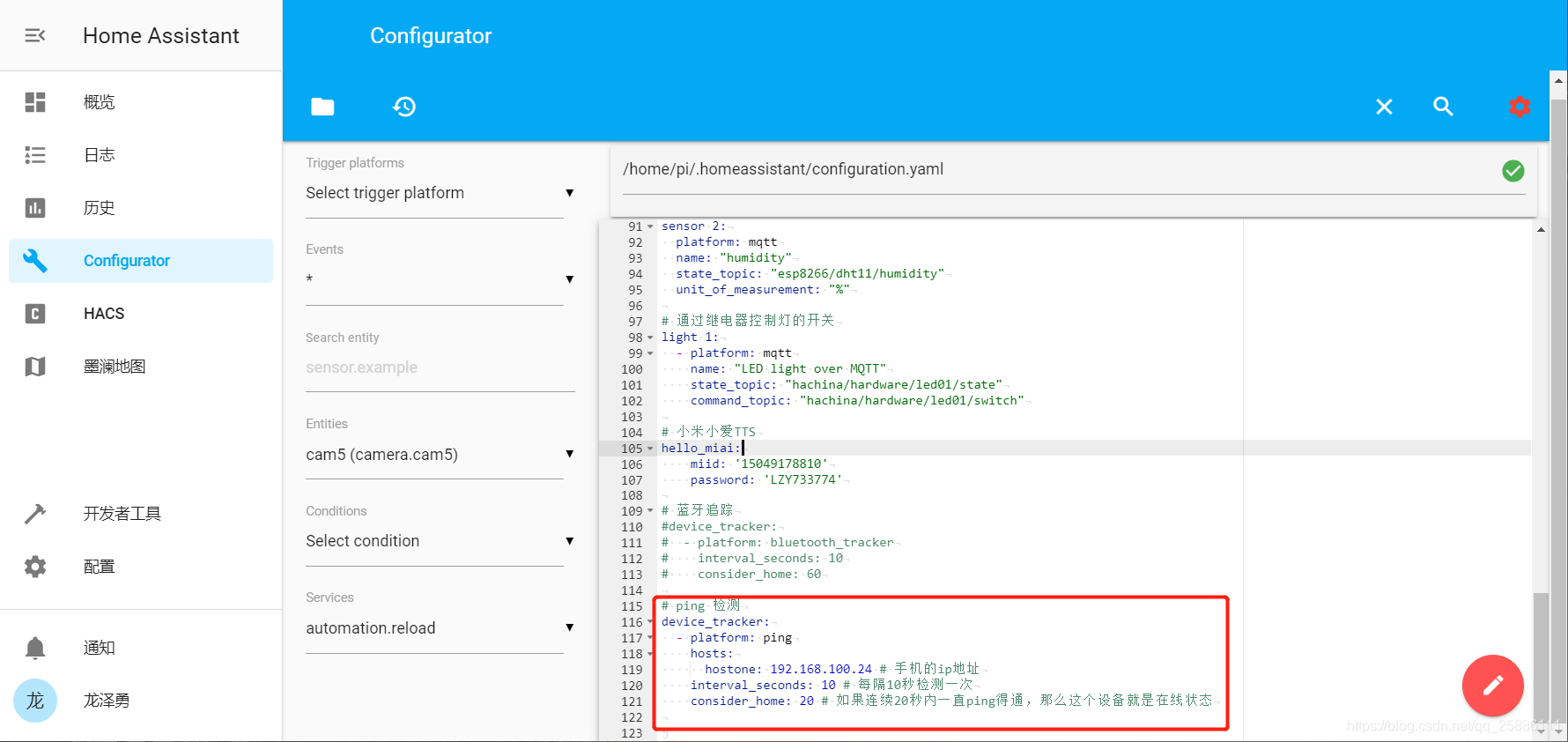
Task: Click the editor scrollbar up arrow
Action: [1541, 230]
